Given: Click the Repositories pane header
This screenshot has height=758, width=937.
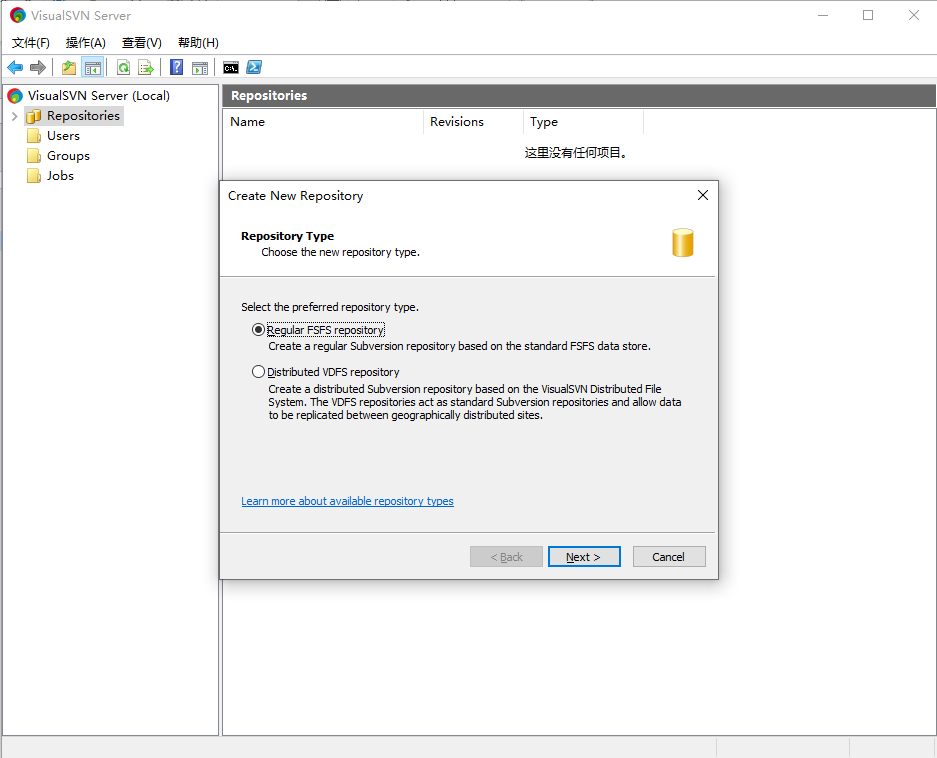Looking at the screenshot, I should pos(578,96).
